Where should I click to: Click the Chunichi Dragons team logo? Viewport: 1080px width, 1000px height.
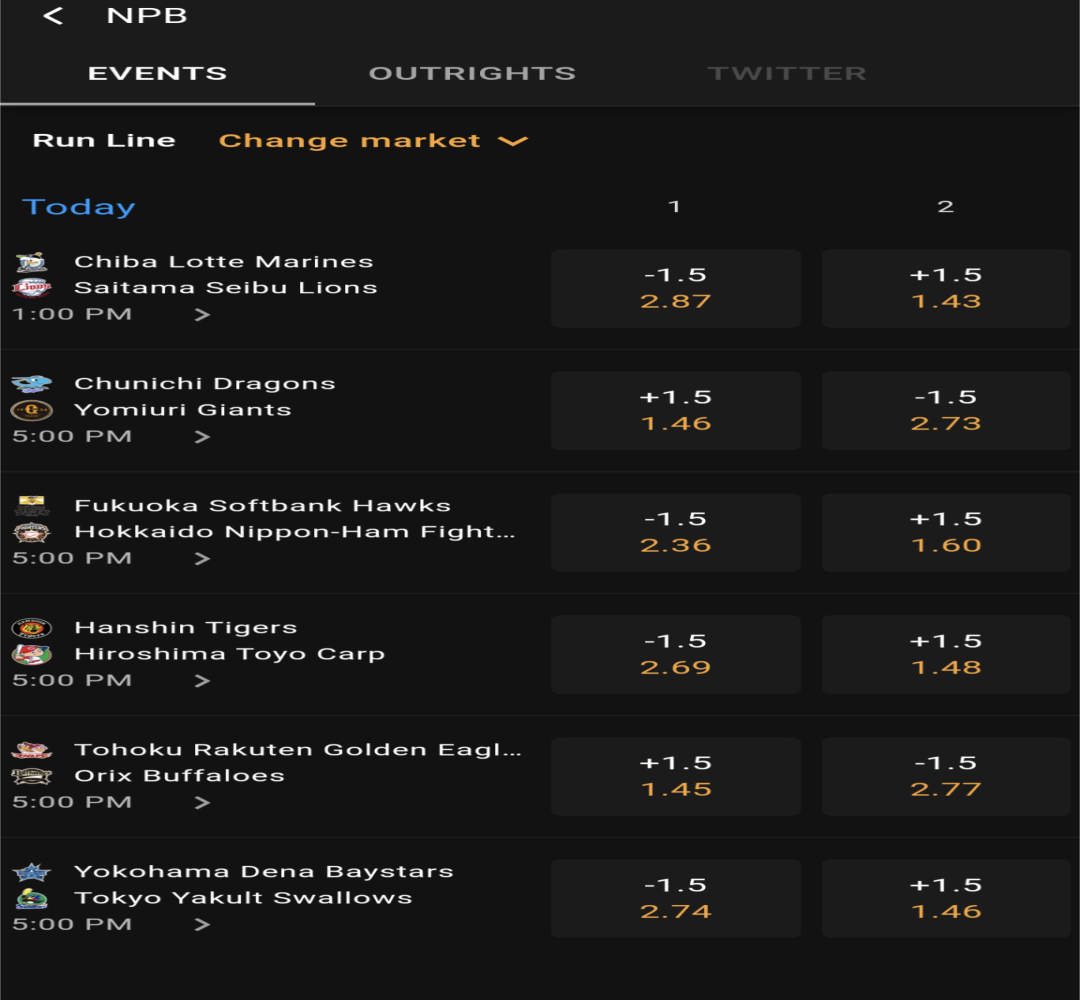(x=32, y=384)
